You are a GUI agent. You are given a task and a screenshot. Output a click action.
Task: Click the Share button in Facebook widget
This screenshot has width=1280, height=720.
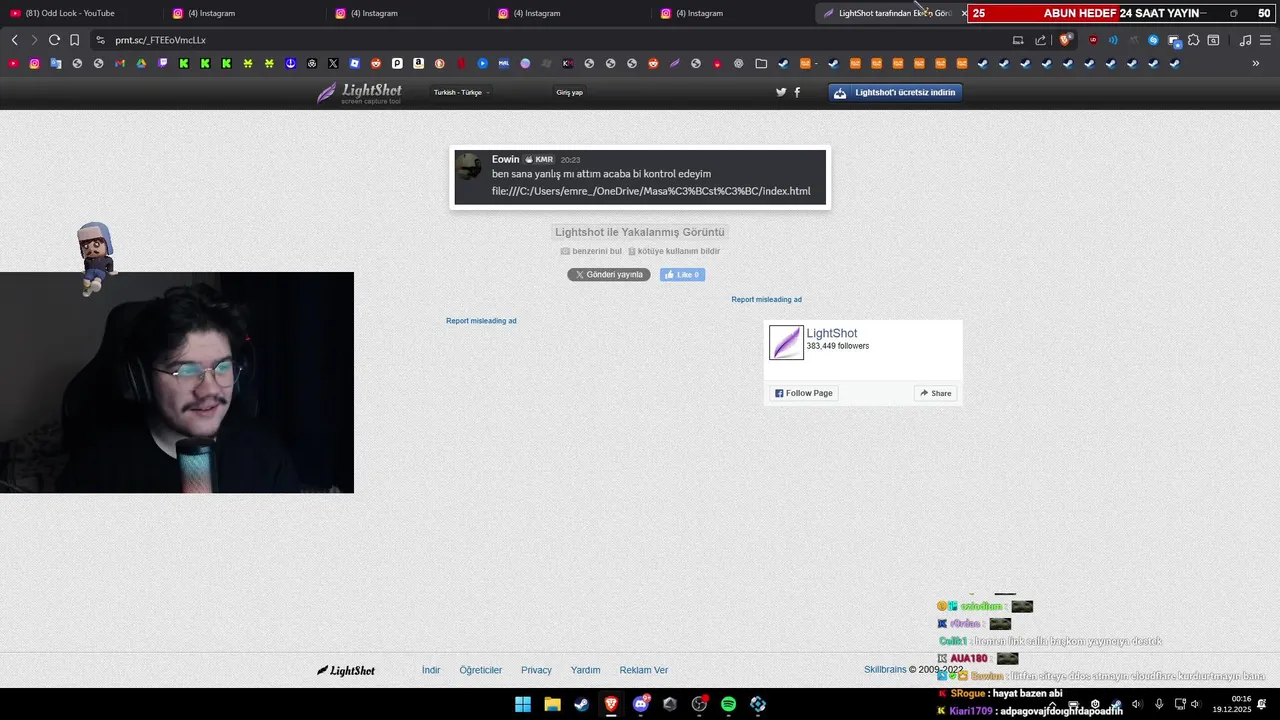point(936,393)
